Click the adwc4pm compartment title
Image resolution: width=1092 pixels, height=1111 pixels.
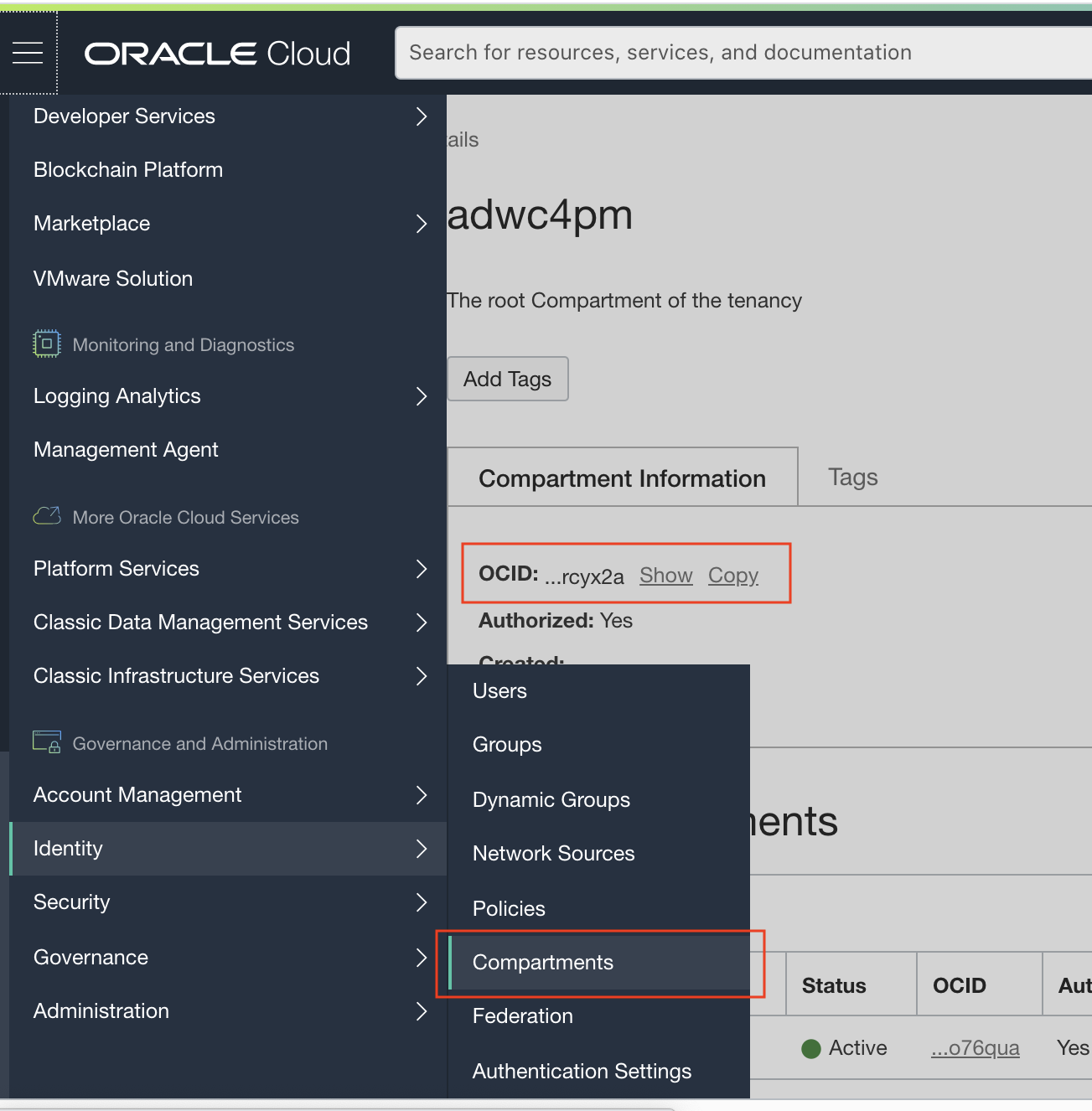coord(540,215)
